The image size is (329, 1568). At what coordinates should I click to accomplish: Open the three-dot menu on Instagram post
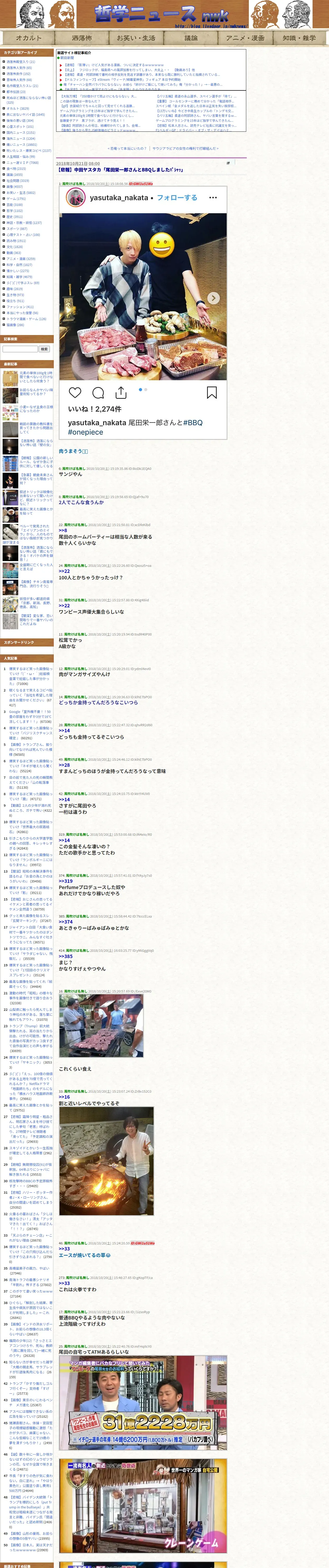click(213, 198)
